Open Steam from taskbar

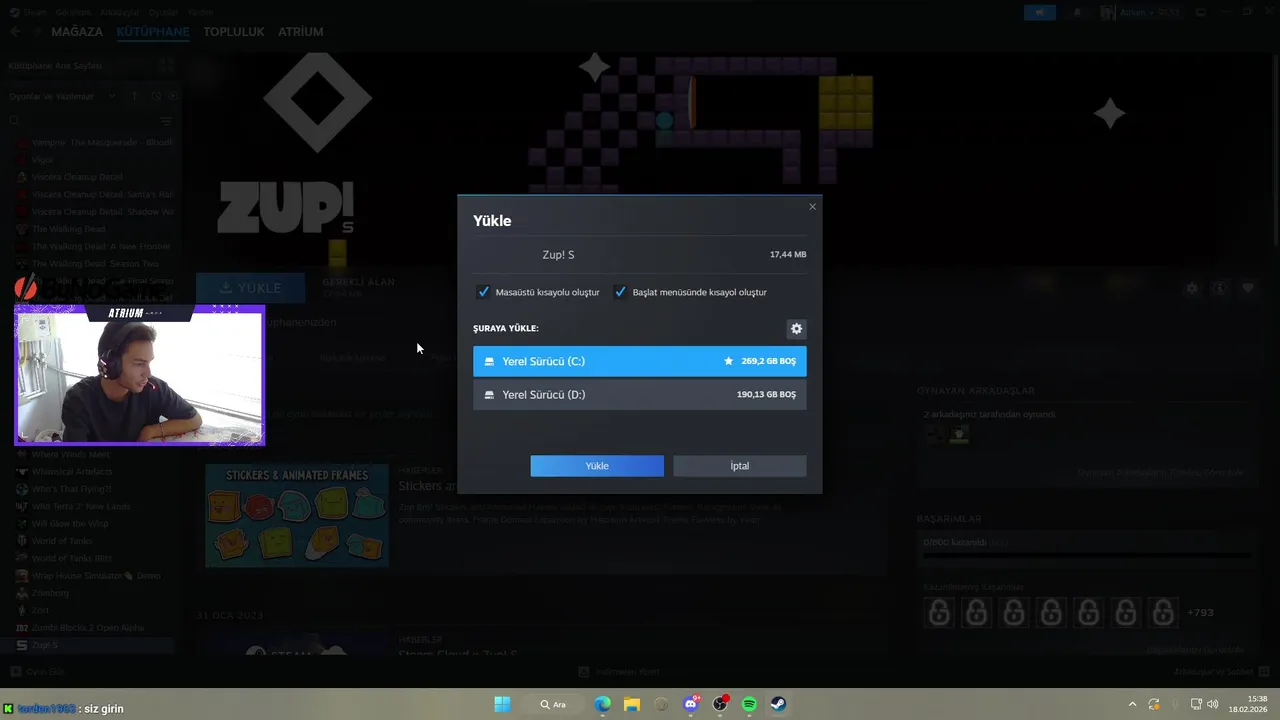778,704
